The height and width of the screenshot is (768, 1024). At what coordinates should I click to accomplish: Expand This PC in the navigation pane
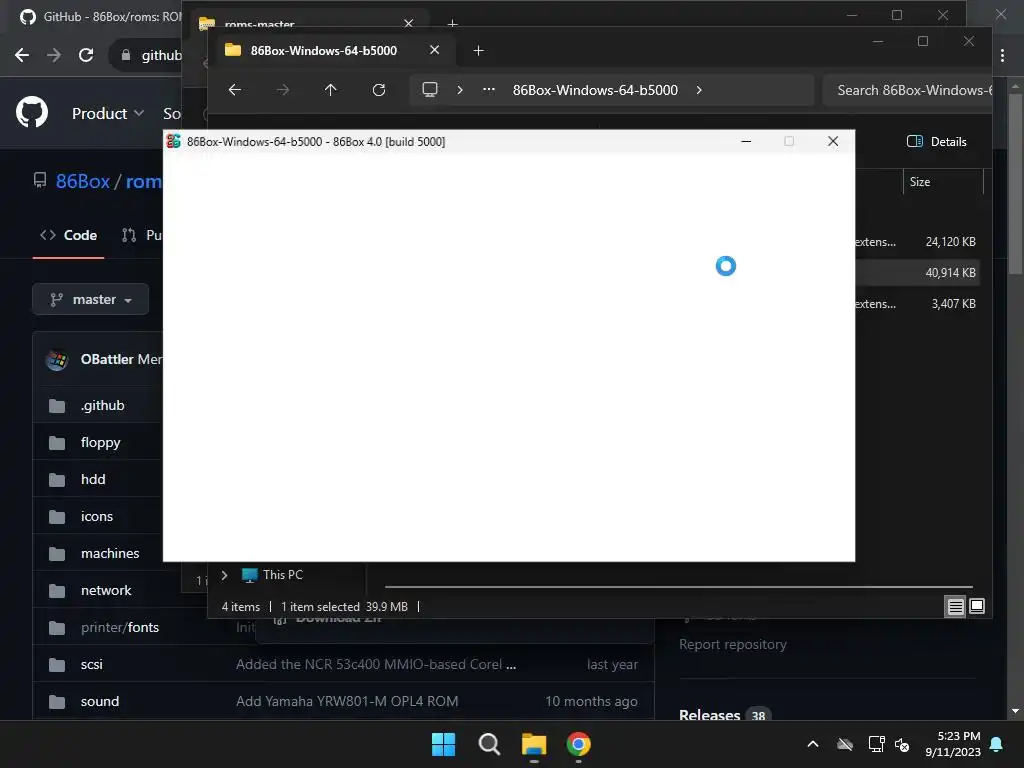[224, 575]
